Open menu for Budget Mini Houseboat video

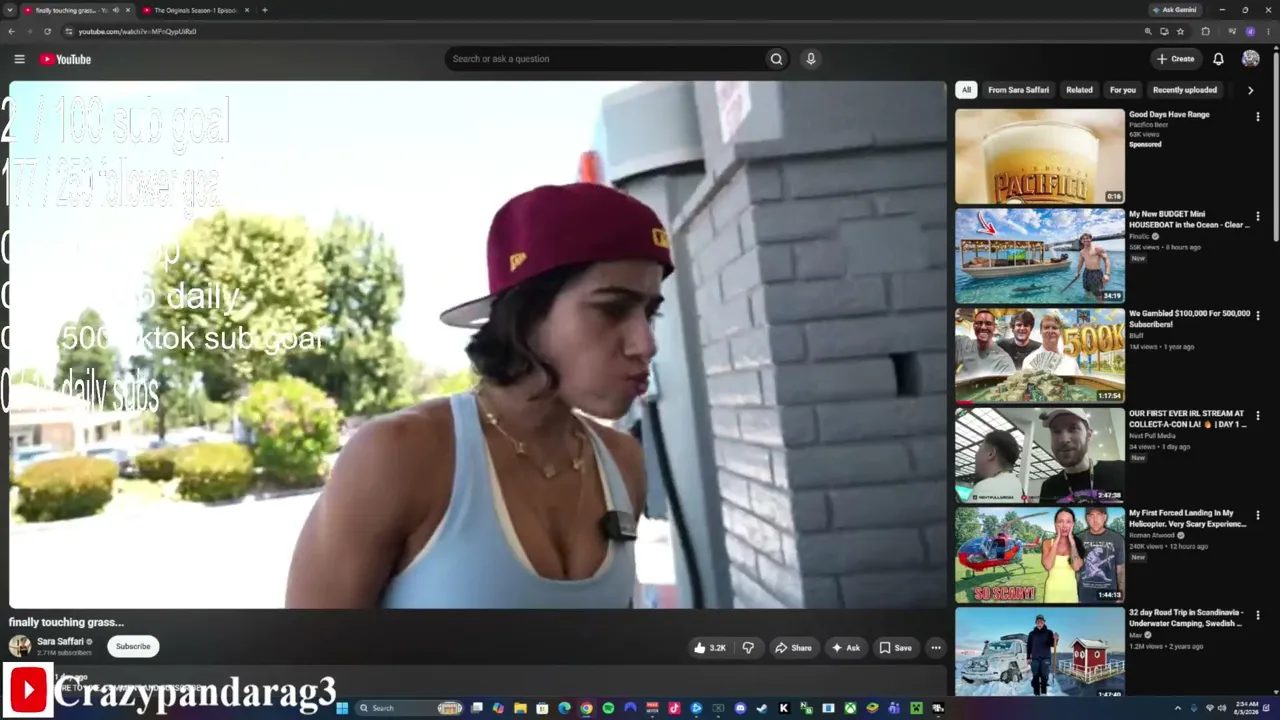point(1257,216)
